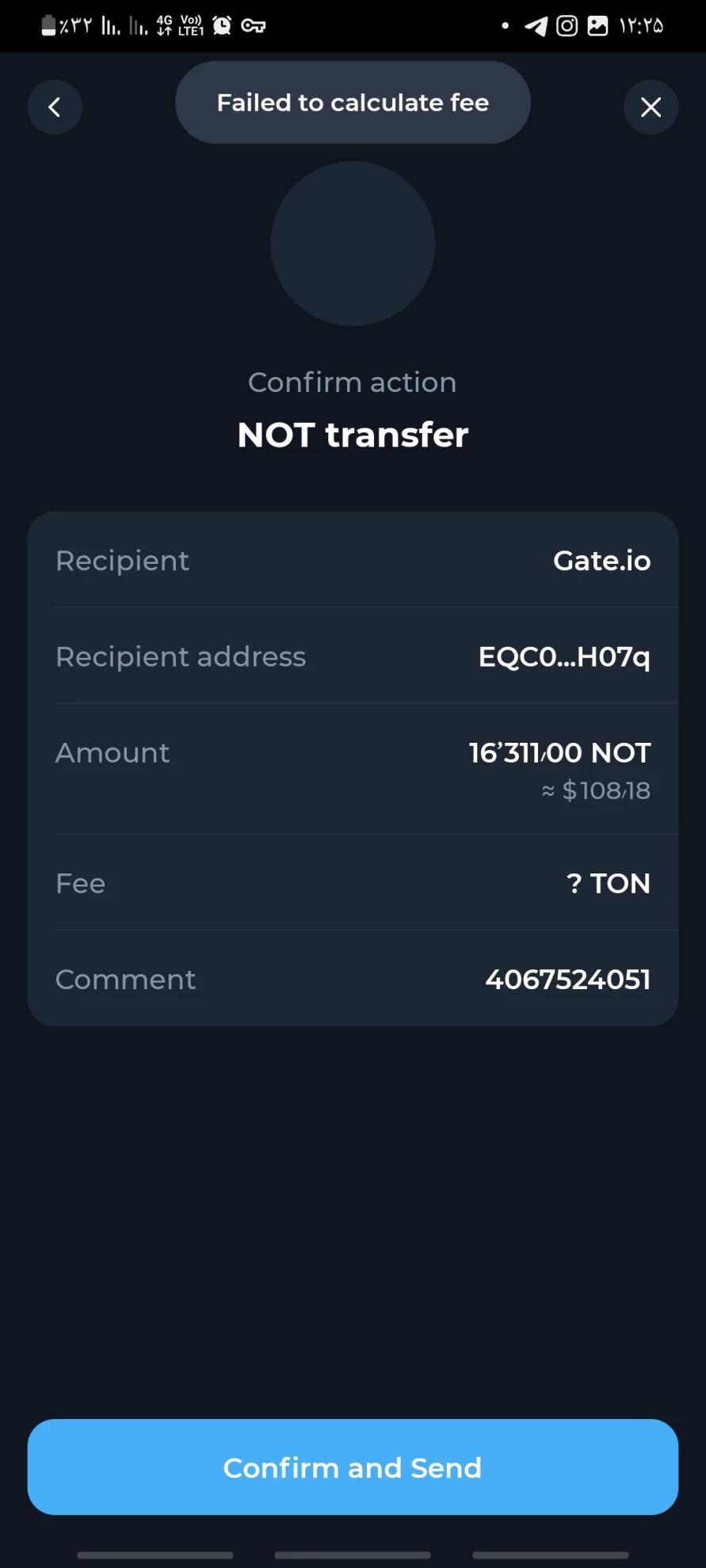Tap the ? TON fee value
Viewport: 706px width, 1568px height.
point(609,883)
